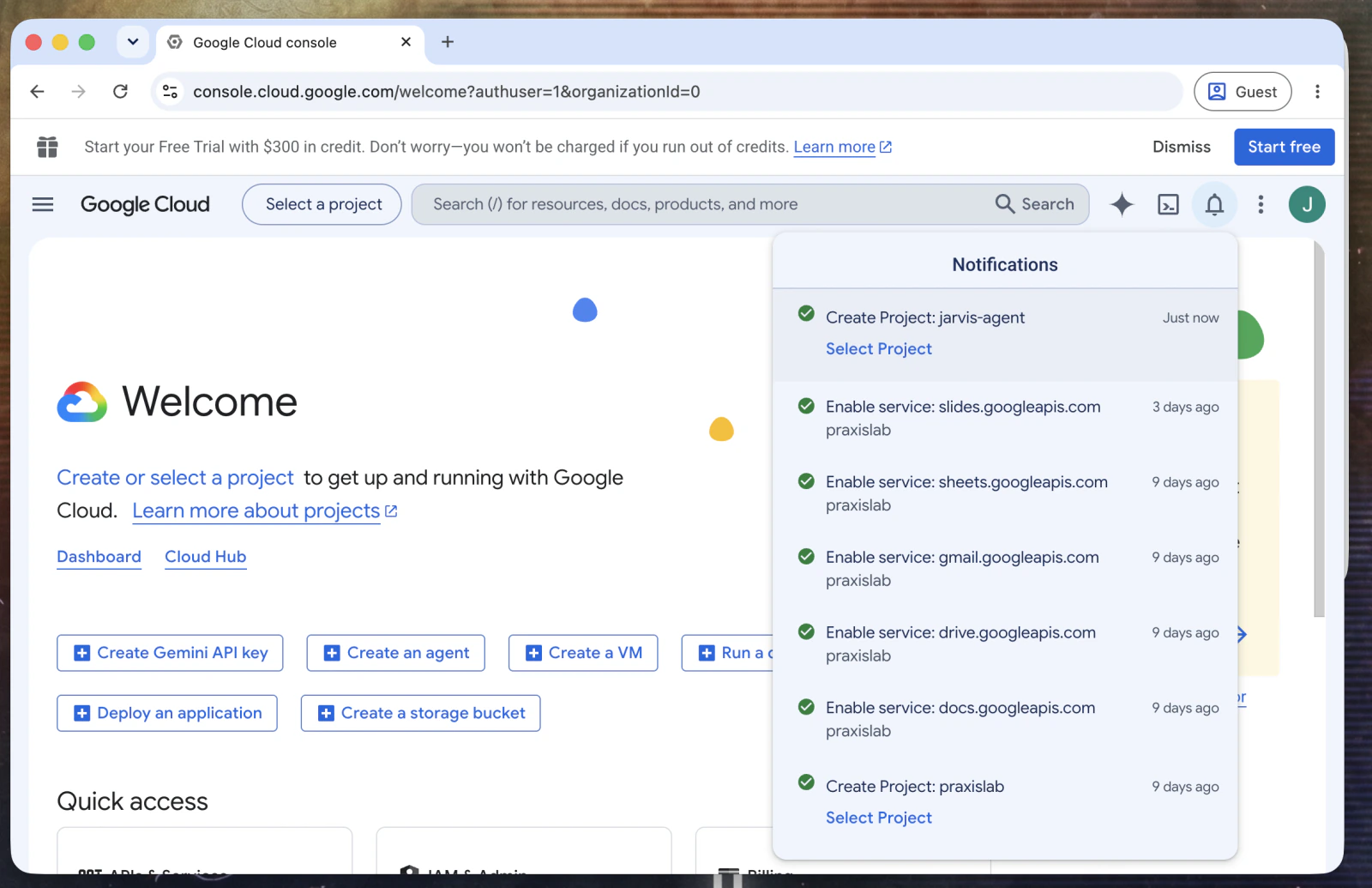Open the Create Project: jarvis-agent notification
Screen dimensions: 1372x888
click(1005, 335)
